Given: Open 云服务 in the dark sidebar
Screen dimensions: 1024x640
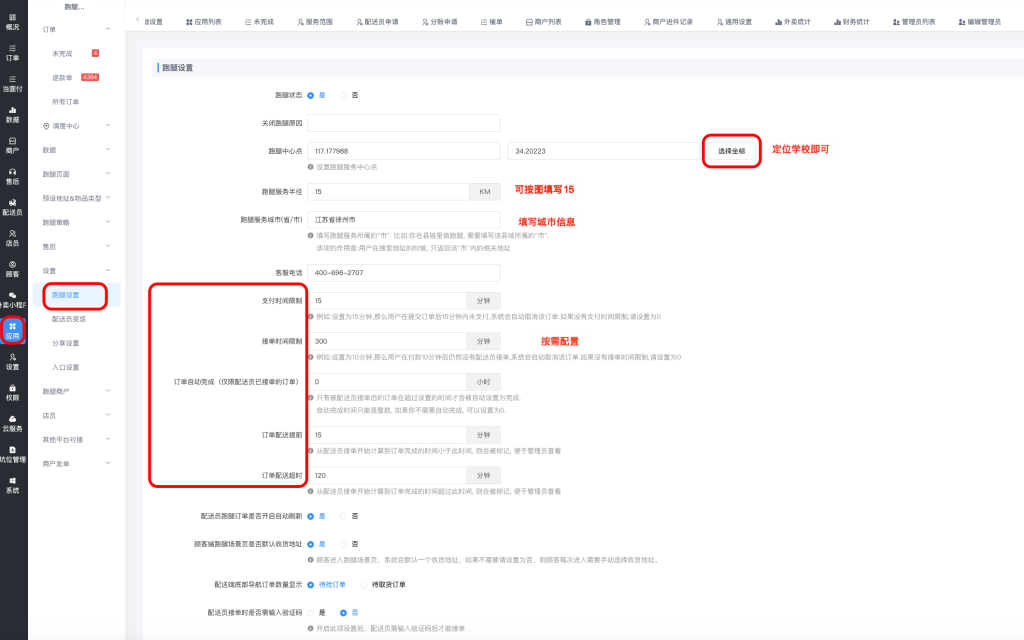Looking at the screenshot, I should point(12,423).
